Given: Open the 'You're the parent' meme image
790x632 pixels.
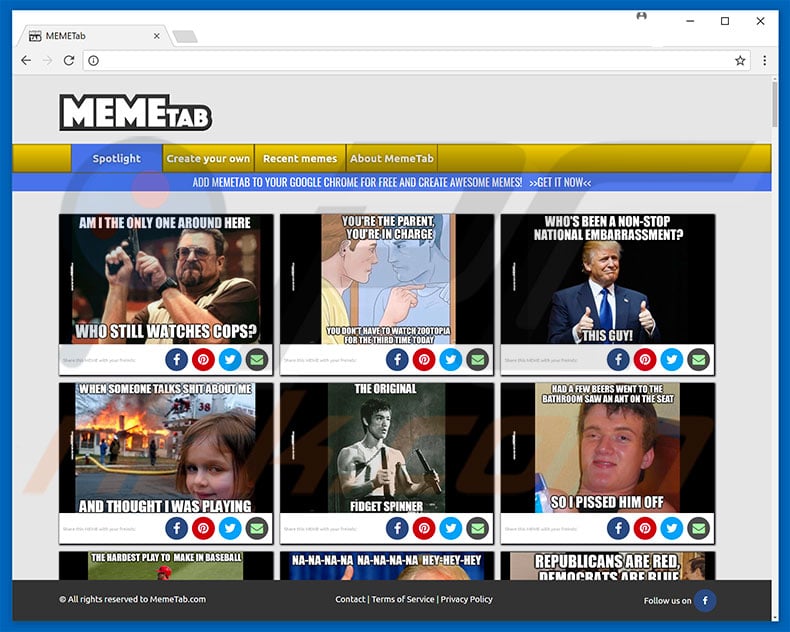Looking at the screenshot, I should click(x=387, y=279).
